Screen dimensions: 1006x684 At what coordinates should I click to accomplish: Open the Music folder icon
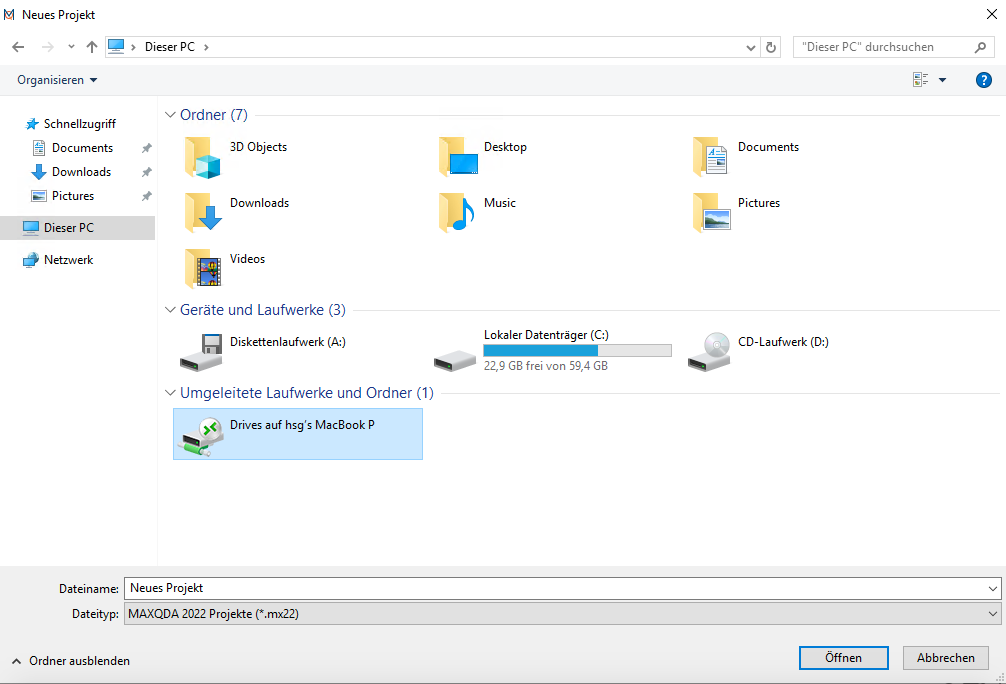tap(457, 212)
